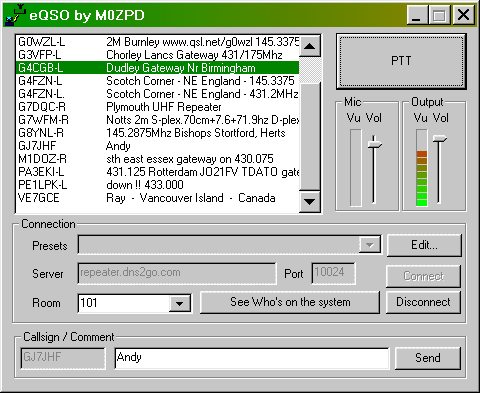
Task: Select GJ7JHF Andy in station list
Action: pyautogui.click(x=157, y=146)
